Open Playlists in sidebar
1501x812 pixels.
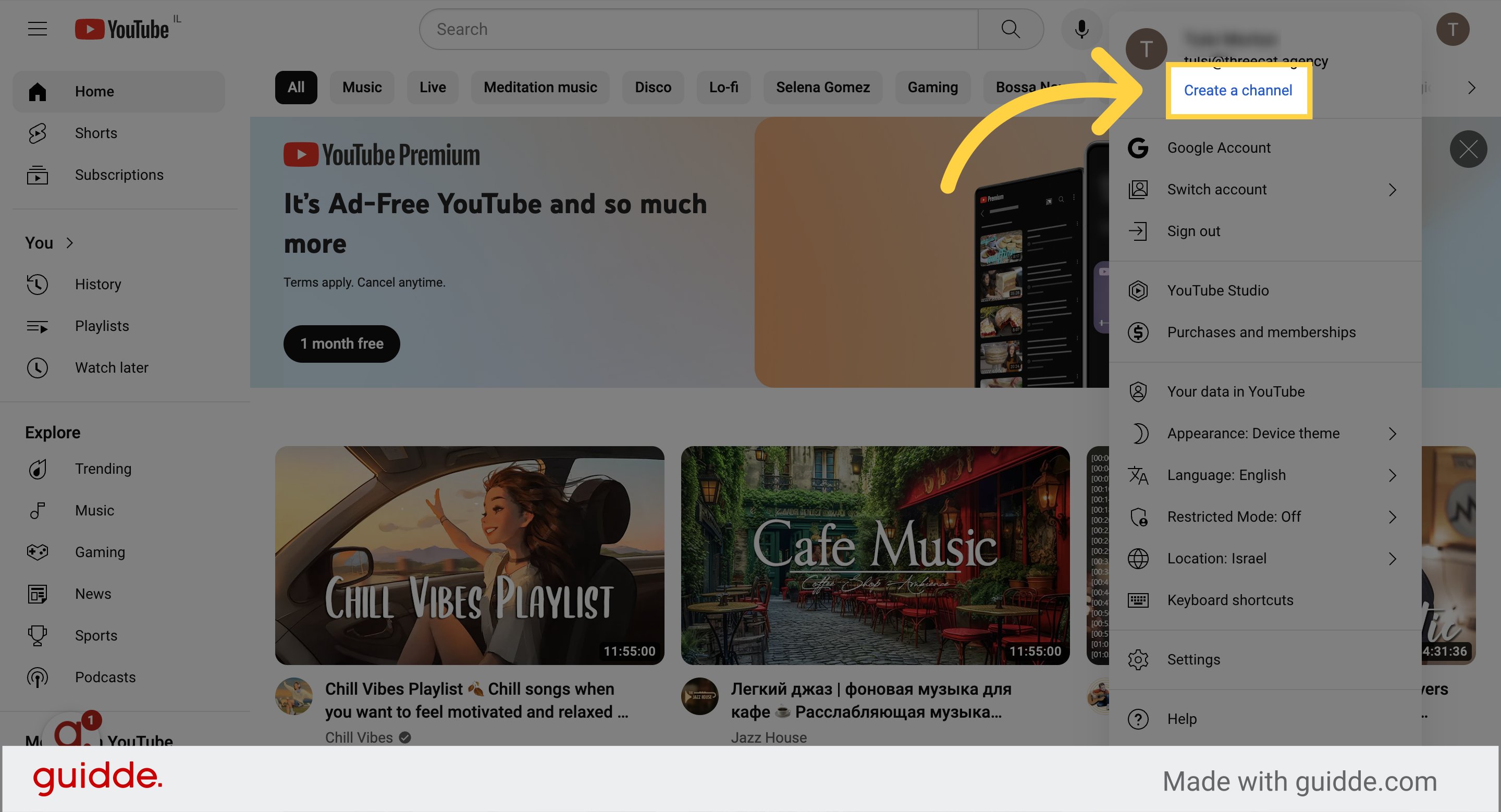point(119,326)
